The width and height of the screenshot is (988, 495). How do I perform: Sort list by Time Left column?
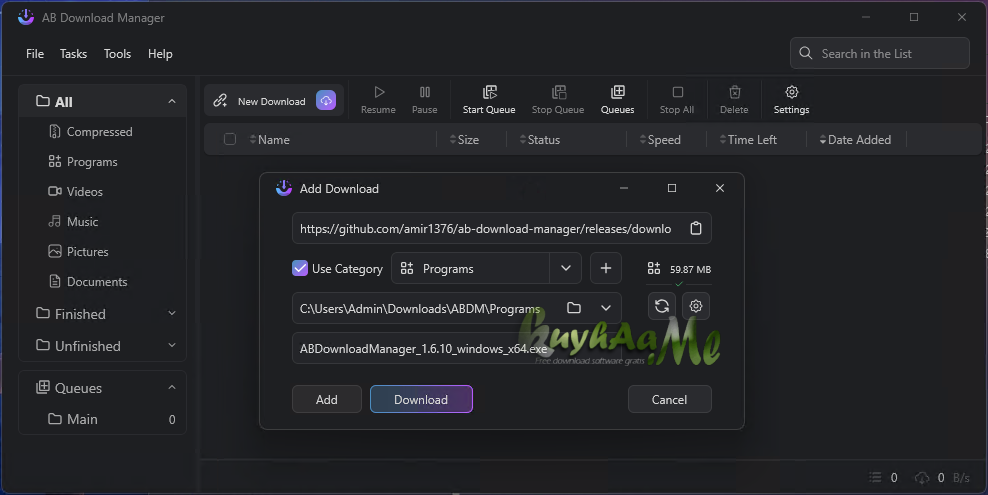(x=749, y=140)
